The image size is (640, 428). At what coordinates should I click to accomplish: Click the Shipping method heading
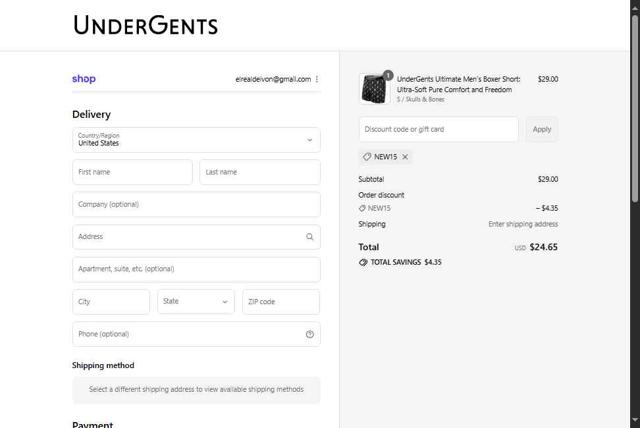[103, 365]
